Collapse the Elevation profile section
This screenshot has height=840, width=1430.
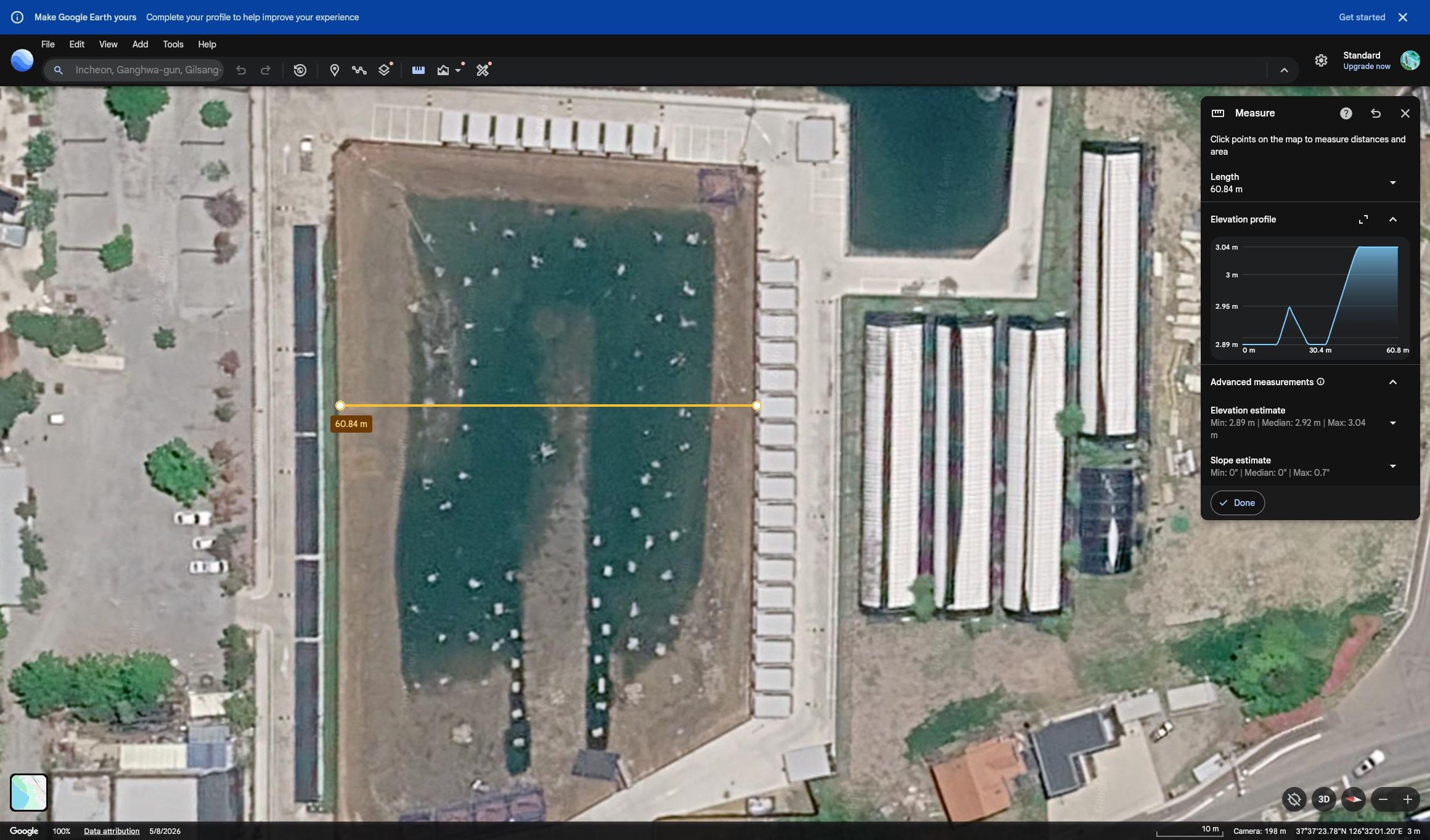coord(1393,219)
